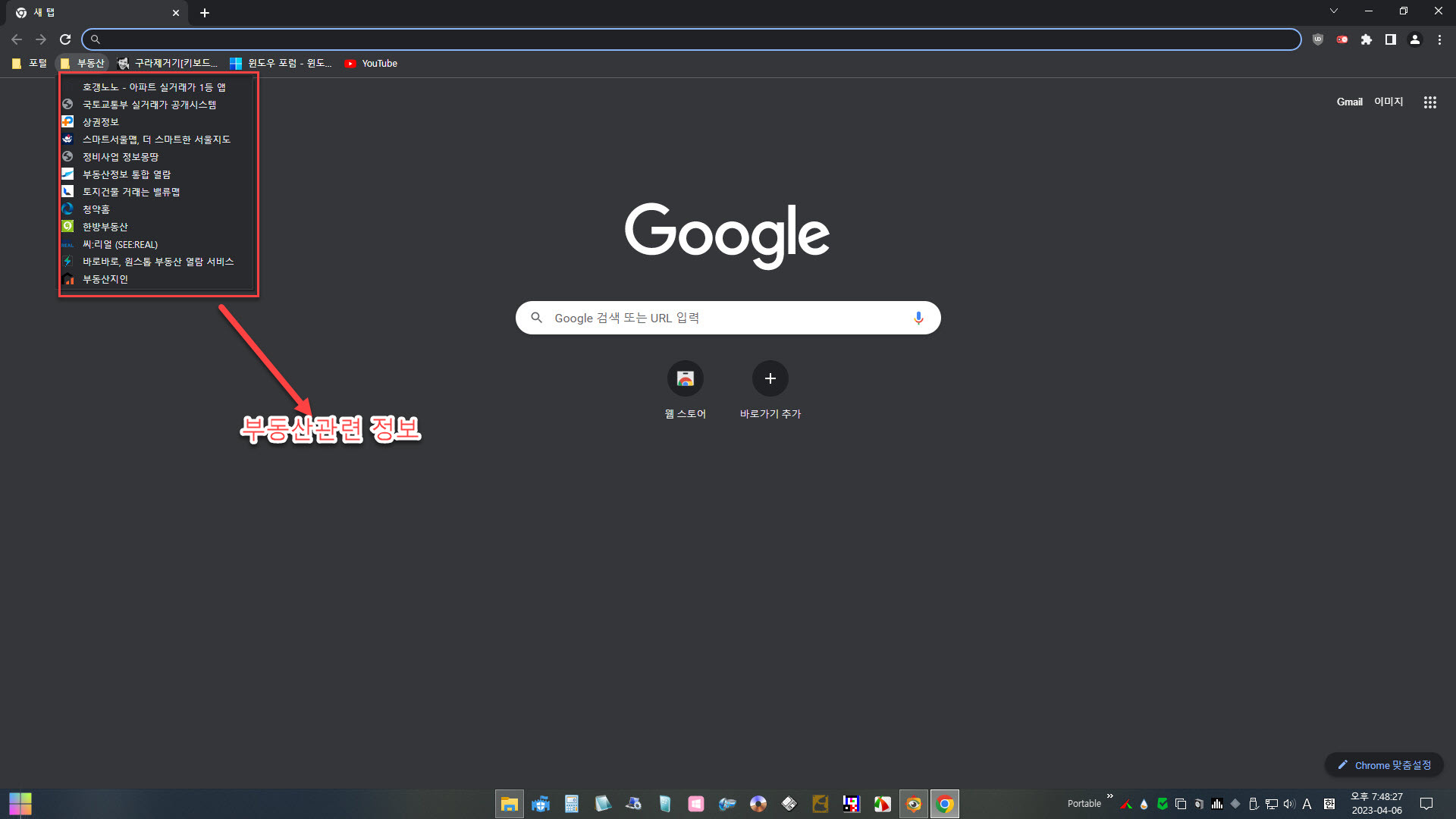Open 바로바로 원스톱 부동산 열람 bookmark
The image size is (1456, 819).
pyautogui.click(x=156, y=262)
